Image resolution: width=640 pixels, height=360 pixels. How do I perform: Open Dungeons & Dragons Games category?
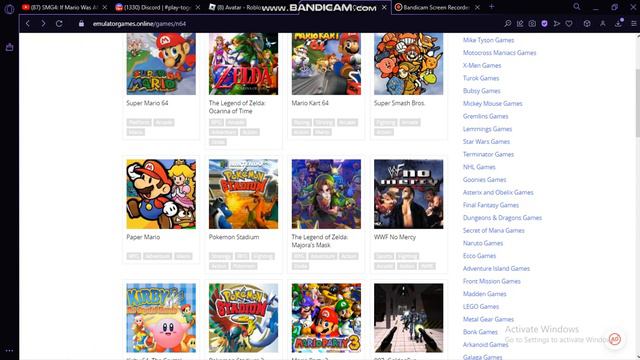(502, 218)
